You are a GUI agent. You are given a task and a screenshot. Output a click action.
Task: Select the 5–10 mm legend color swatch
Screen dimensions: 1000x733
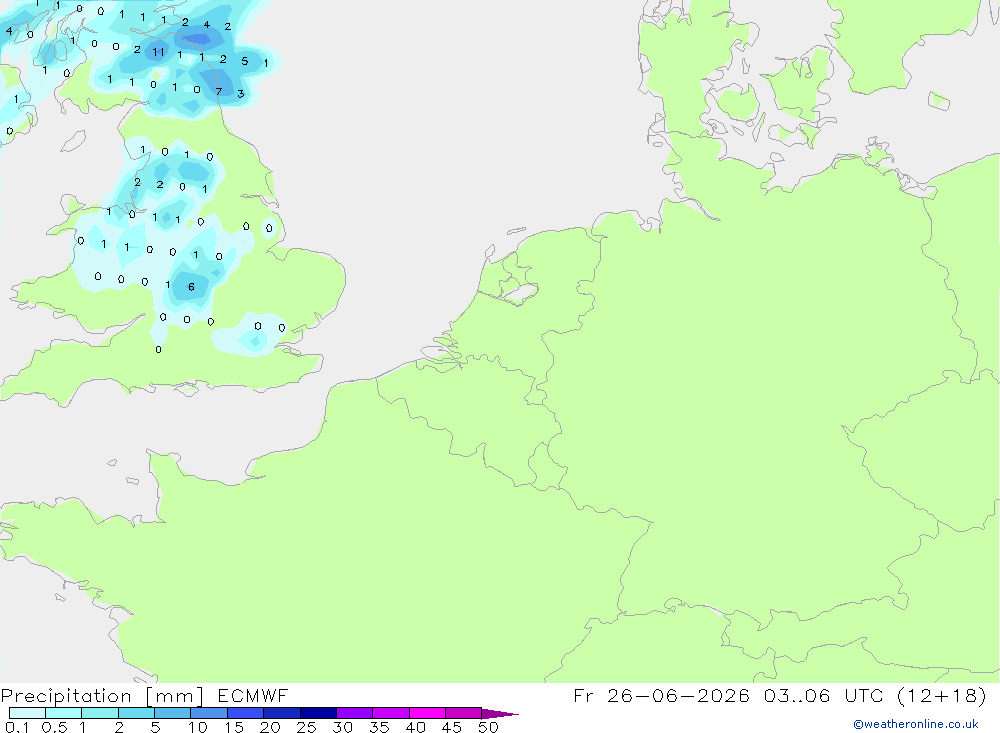coord(173,713)
